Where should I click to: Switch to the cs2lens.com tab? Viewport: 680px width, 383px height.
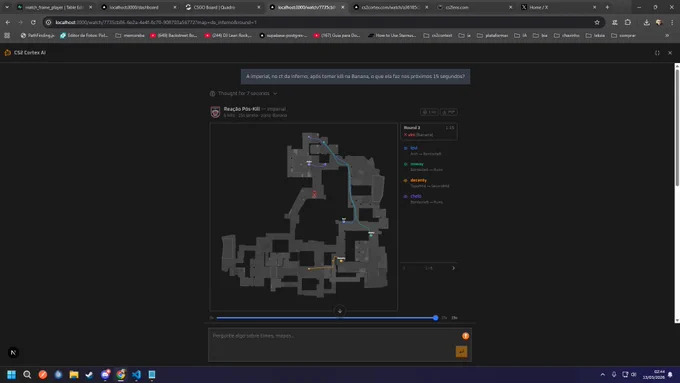[x=474, y=7]
